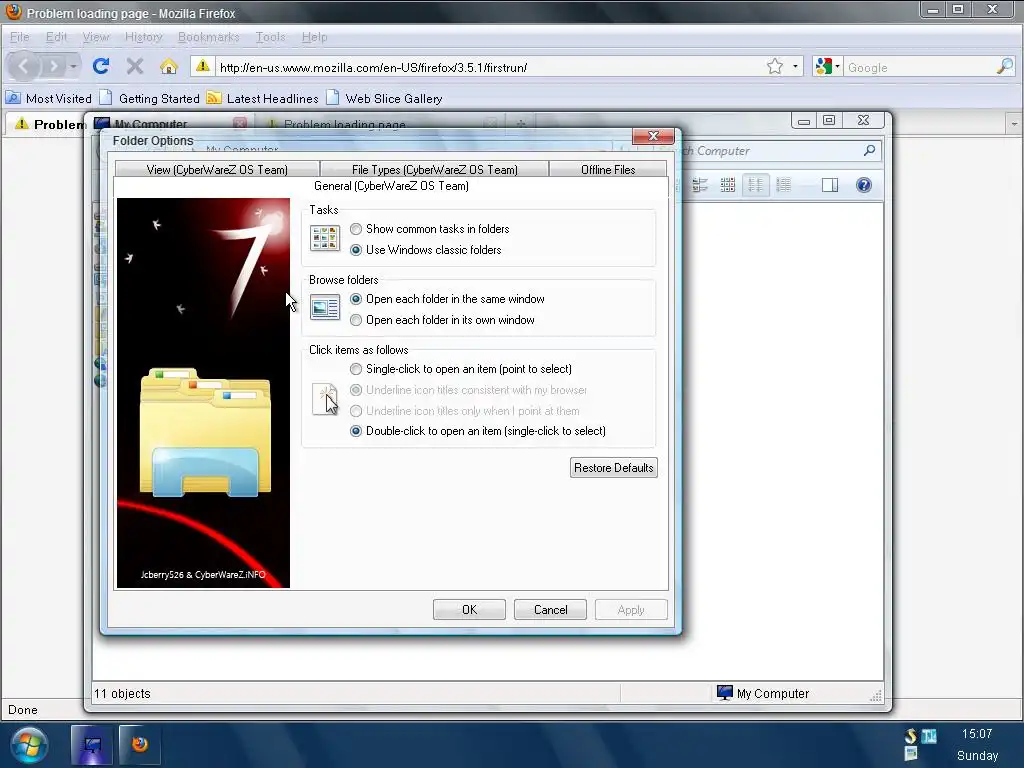Click the Restore Defaults button
Viewport: 1024px width, 768px height.
(613, 468)
